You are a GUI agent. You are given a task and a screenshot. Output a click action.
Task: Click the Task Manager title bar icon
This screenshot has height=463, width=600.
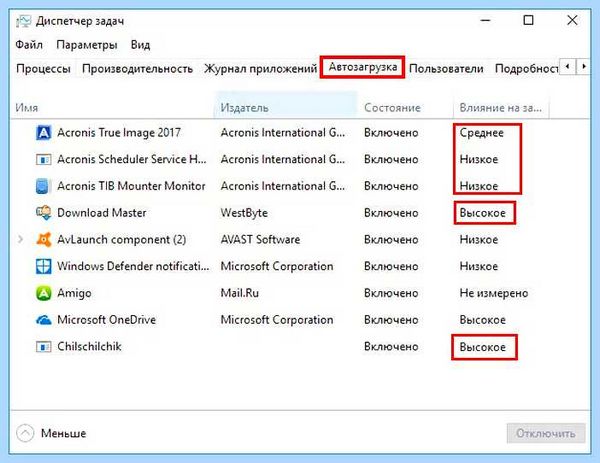pyautogui.click(x=23, y=21)
